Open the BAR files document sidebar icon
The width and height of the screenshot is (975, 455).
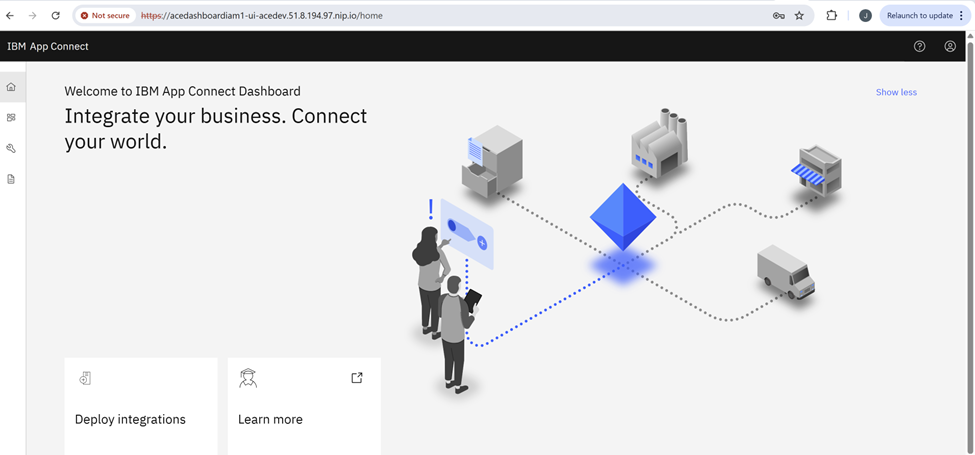pos(11,179)
